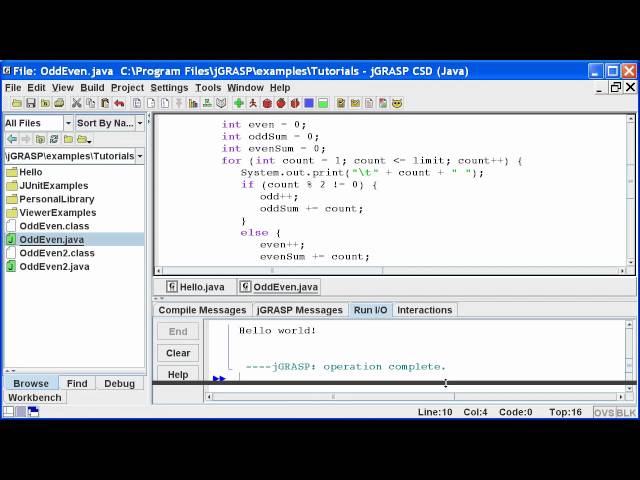Click the Save floppy disk icon

[x=31, y=103]
